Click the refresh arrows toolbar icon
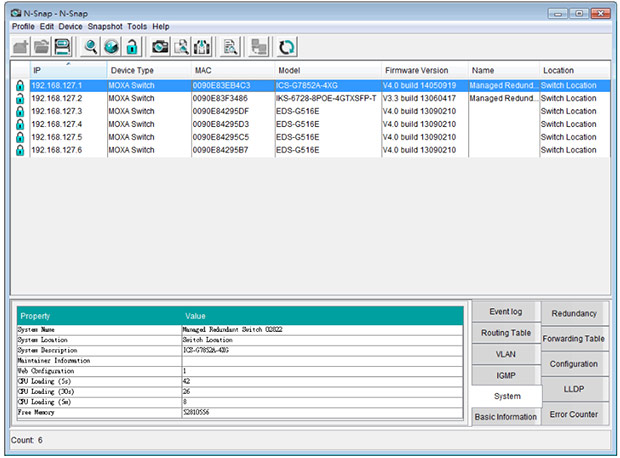 pyautogui.click(x=287, y=47)
